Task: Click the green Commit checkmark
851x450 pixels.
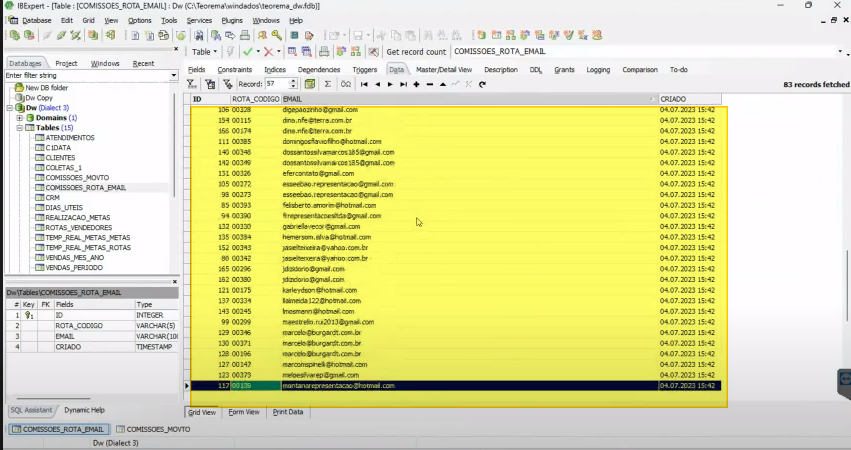Action: [247, 52]
